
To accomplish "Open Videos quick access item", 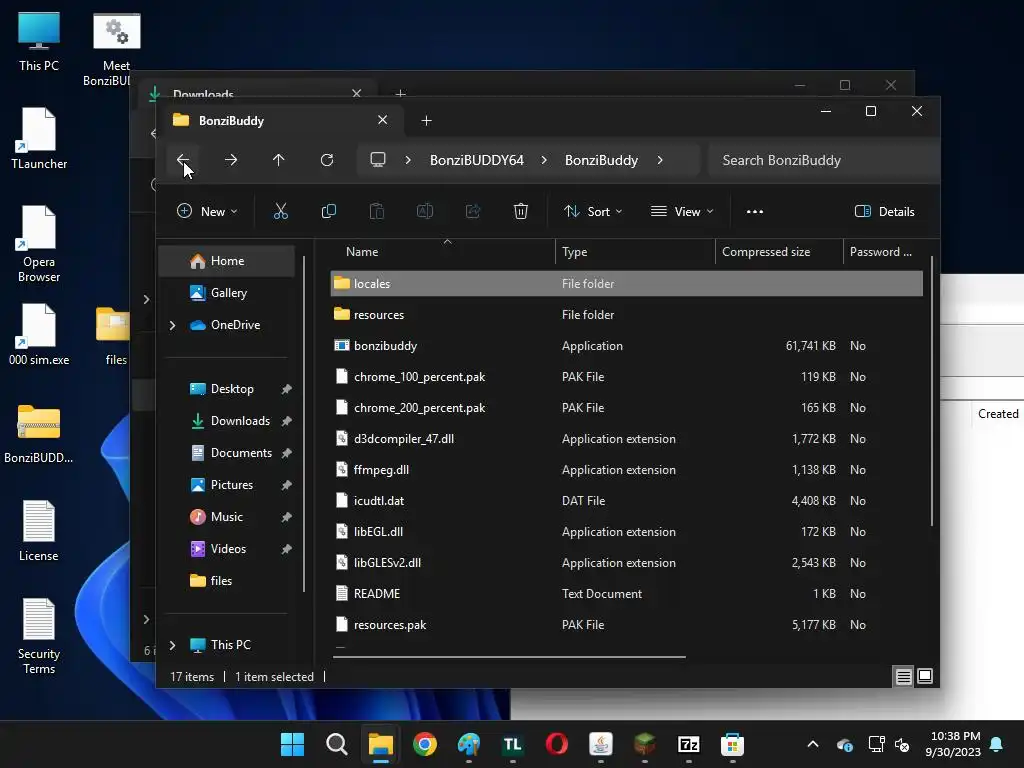I will (x=227, y=549).
